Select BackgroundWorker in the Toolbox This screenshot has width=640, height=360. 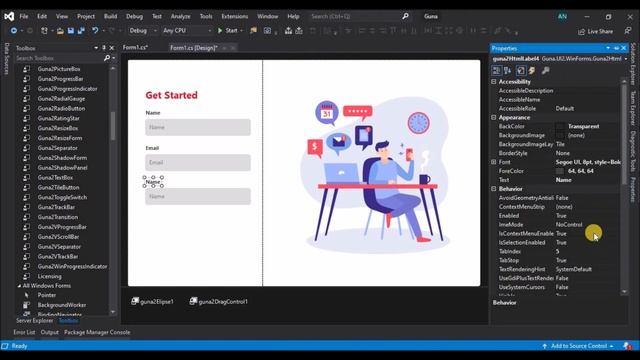click(x=62, y=305)
